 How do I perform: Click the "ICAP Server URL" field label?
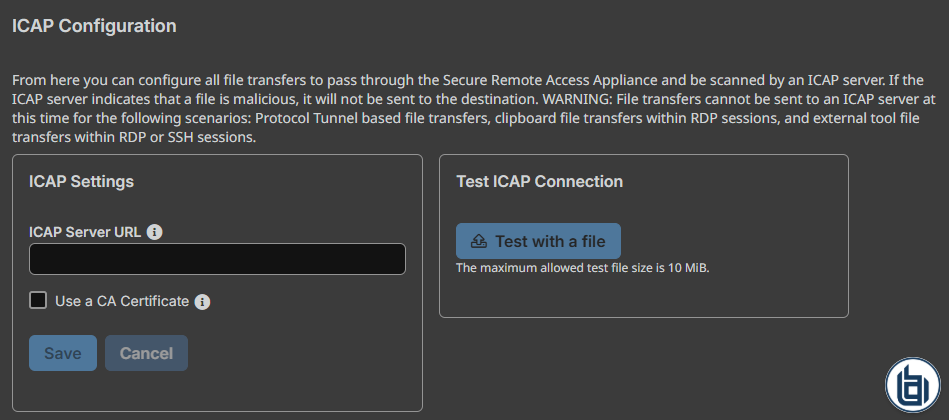tap(85, 232)
